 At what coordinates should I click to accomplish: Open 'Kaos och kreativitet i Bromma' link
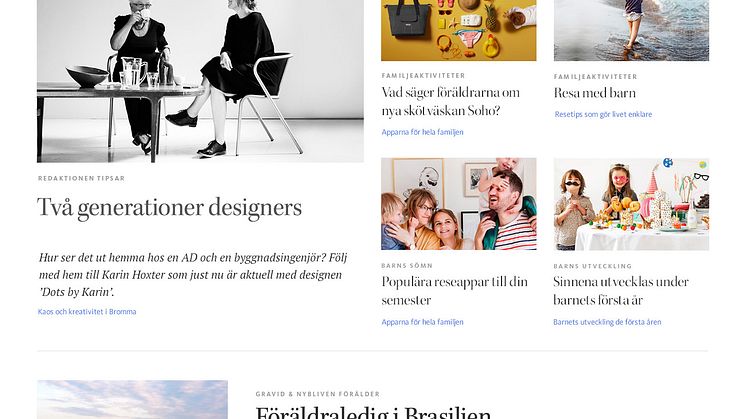87,312
